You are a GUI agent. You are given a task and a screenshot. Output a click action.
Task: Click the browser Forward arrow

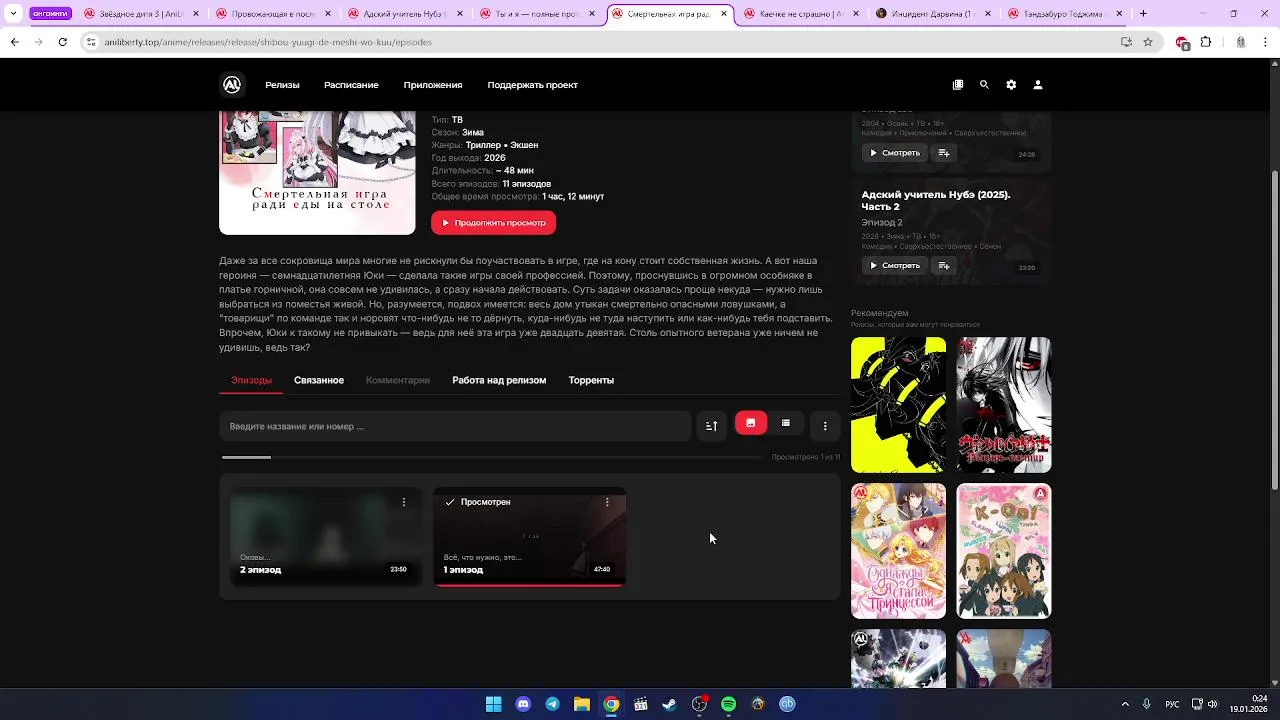pos(38,42)
